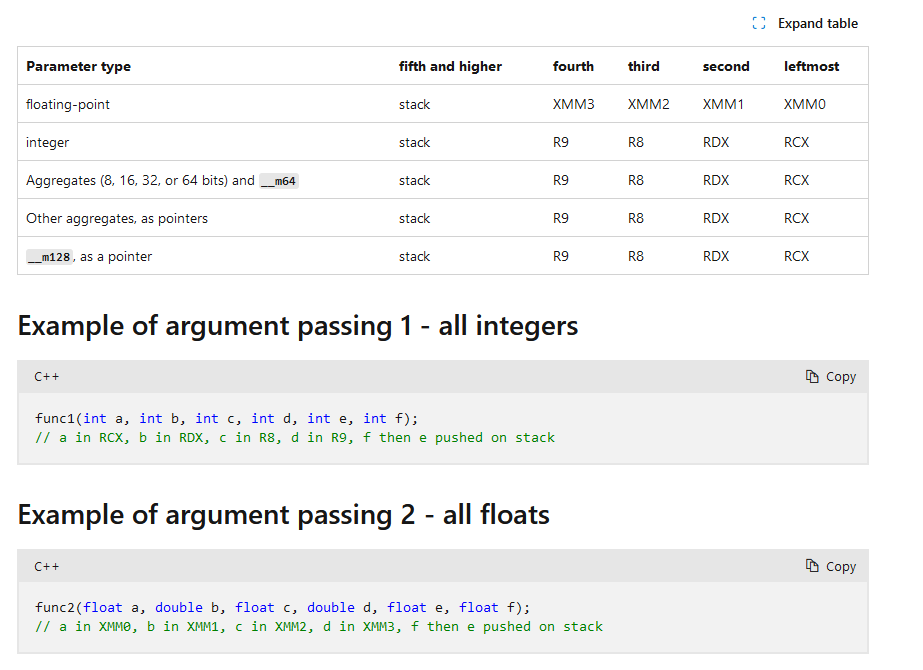Image resolution: width=923 pixels, height=670 pixels.
Task: Select the __m64 inline code in table
Action: [x=279, y=181]
